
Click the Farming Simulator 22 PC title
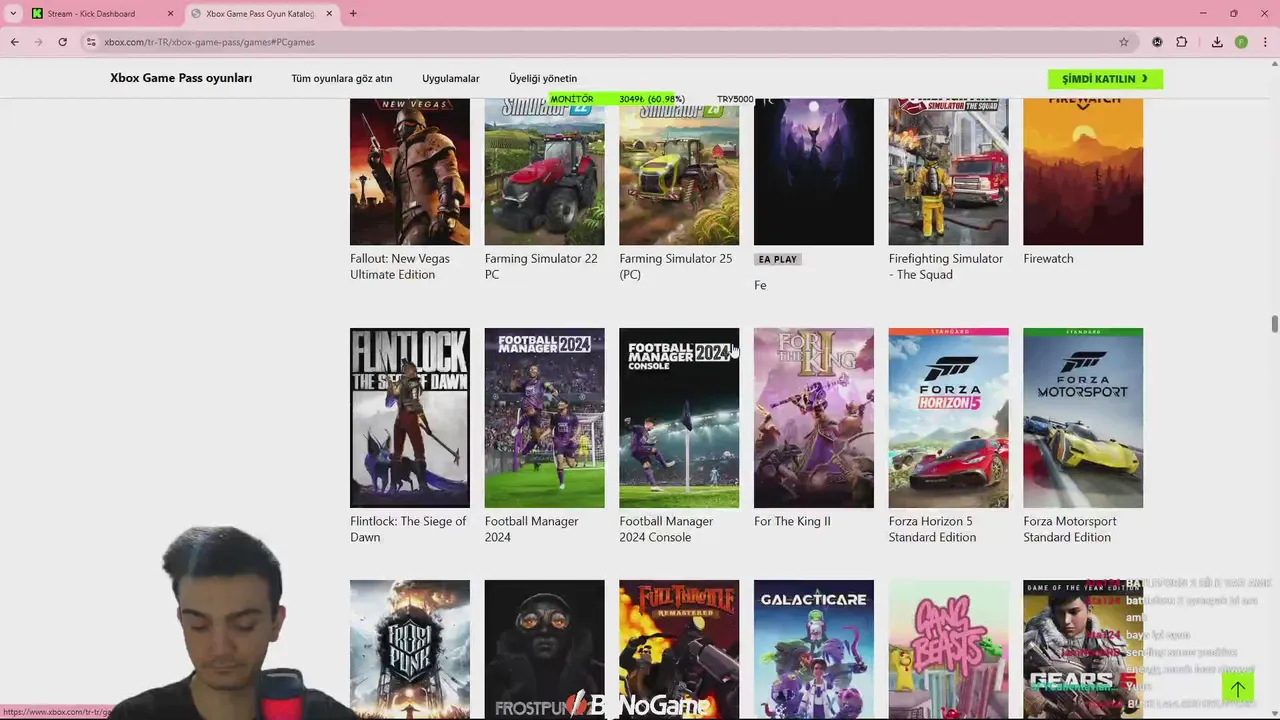click(541, 266)
